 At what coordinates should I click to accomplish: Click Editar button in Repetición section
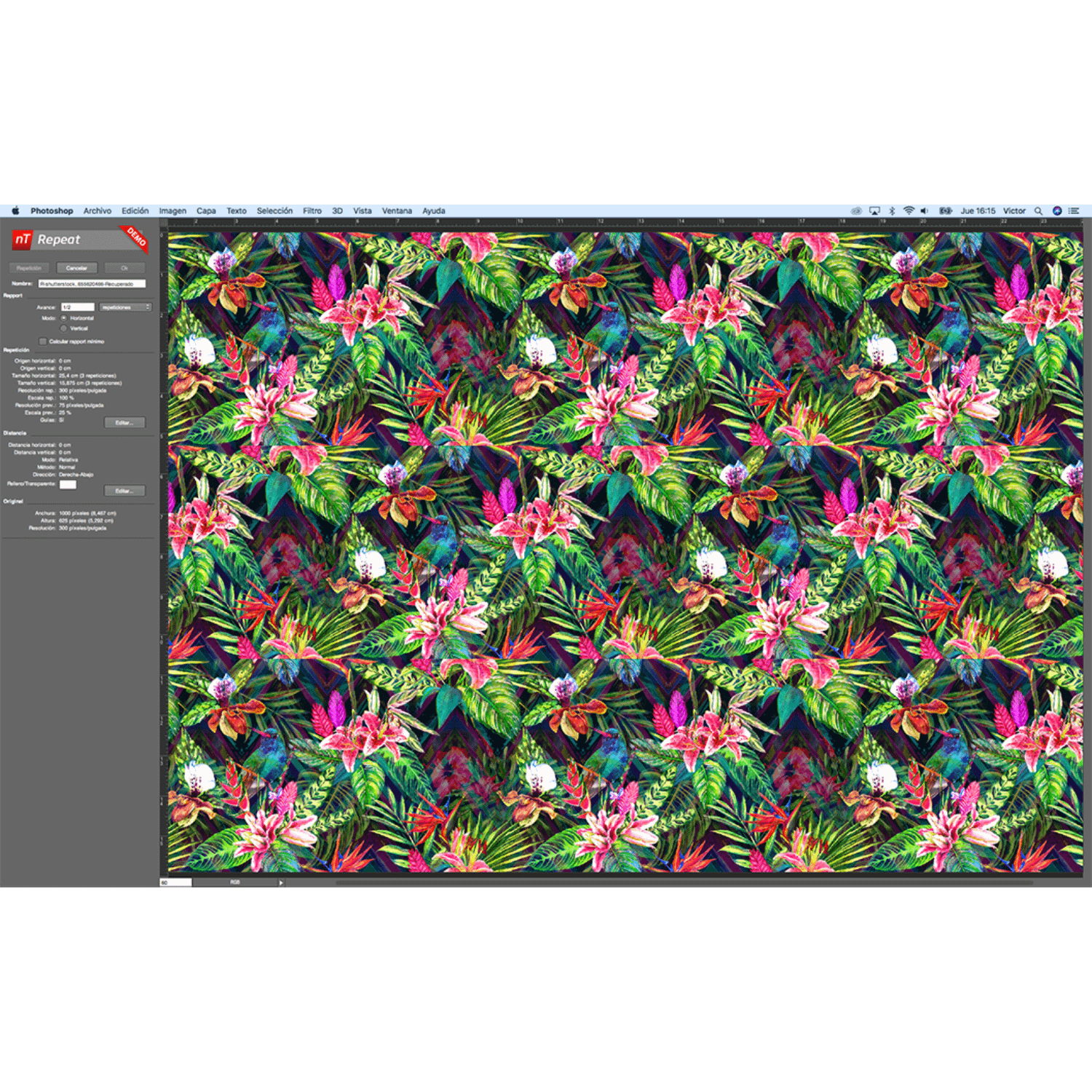coord(124,423)
